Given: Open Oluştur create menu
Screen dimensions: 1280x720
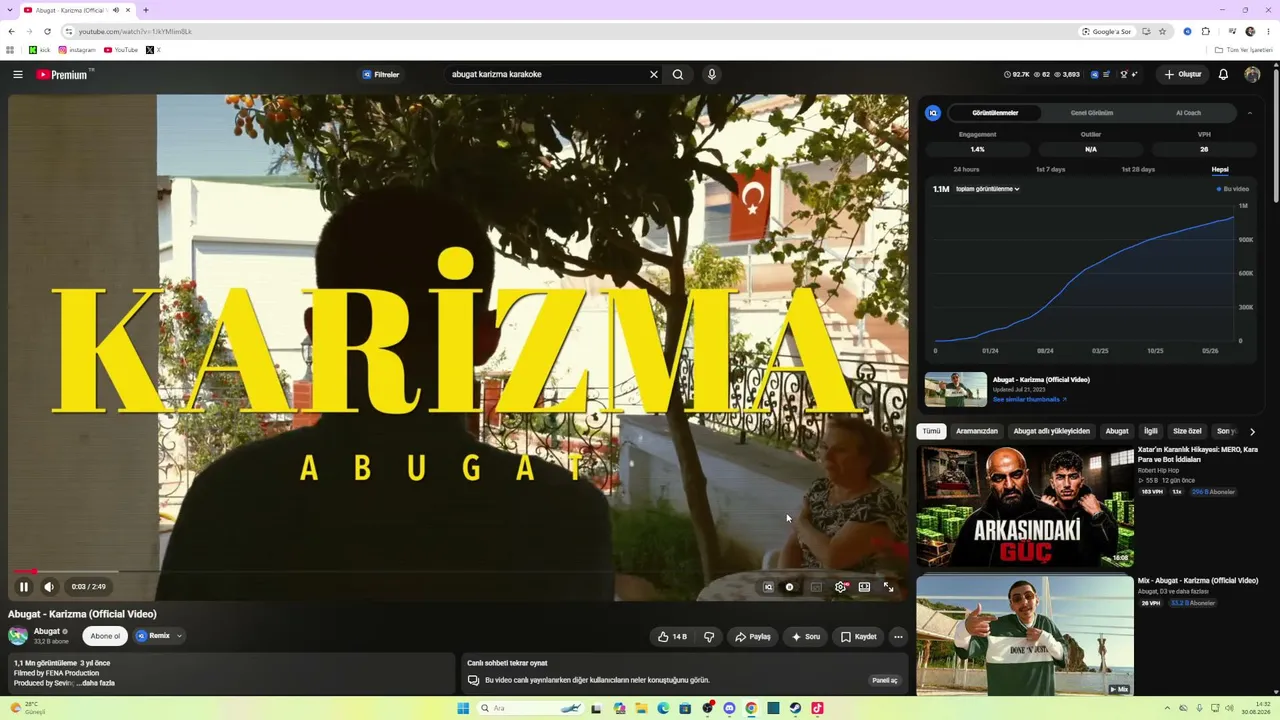Looking at the screenshot, I should tap(1182, 74).
